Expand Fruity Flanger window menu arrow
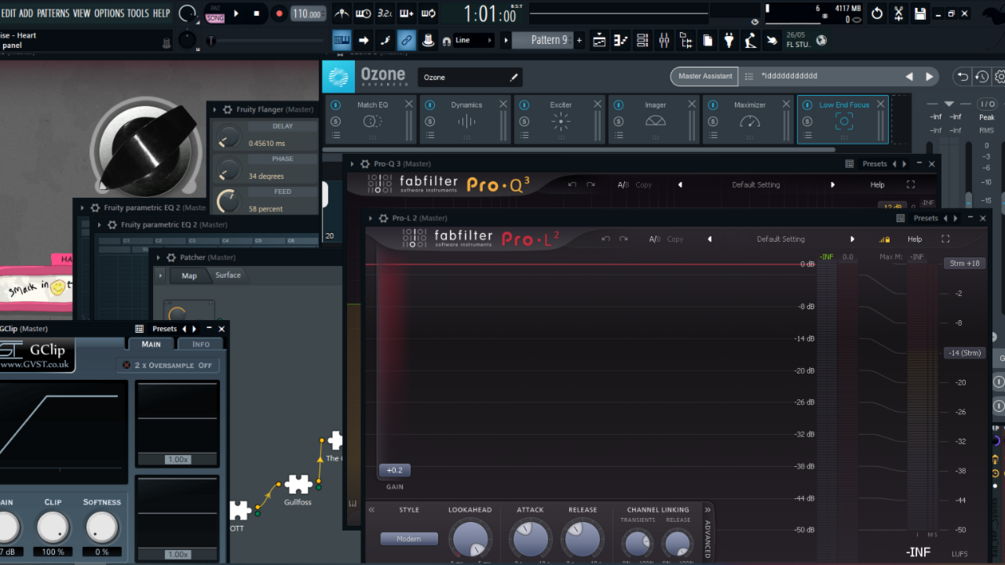Viewport: 1005px width, 565px height. (x=215, y=110)
